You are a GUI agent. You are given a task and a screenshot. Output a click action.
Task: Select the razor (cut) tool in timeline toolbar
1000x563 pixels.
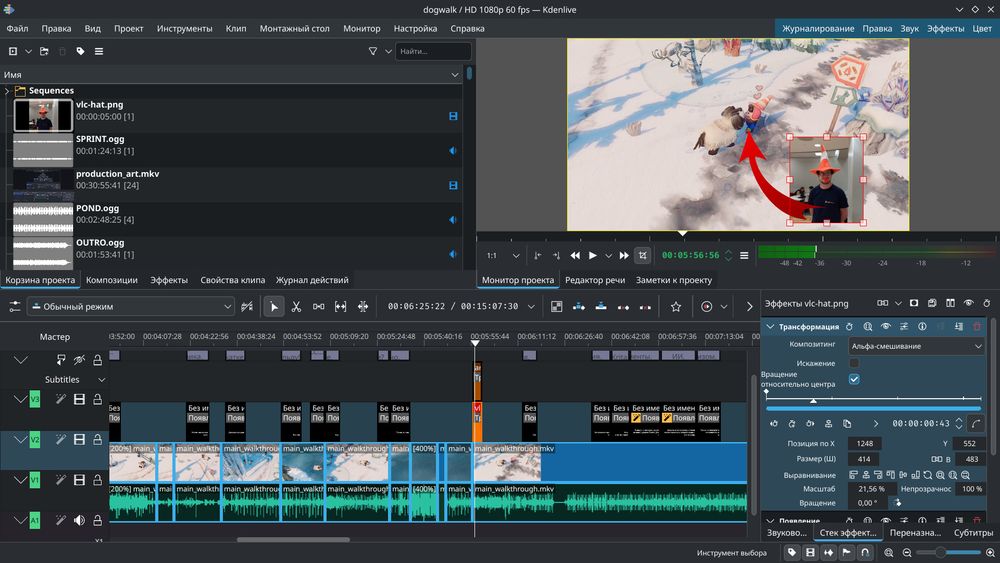(296, 307)
